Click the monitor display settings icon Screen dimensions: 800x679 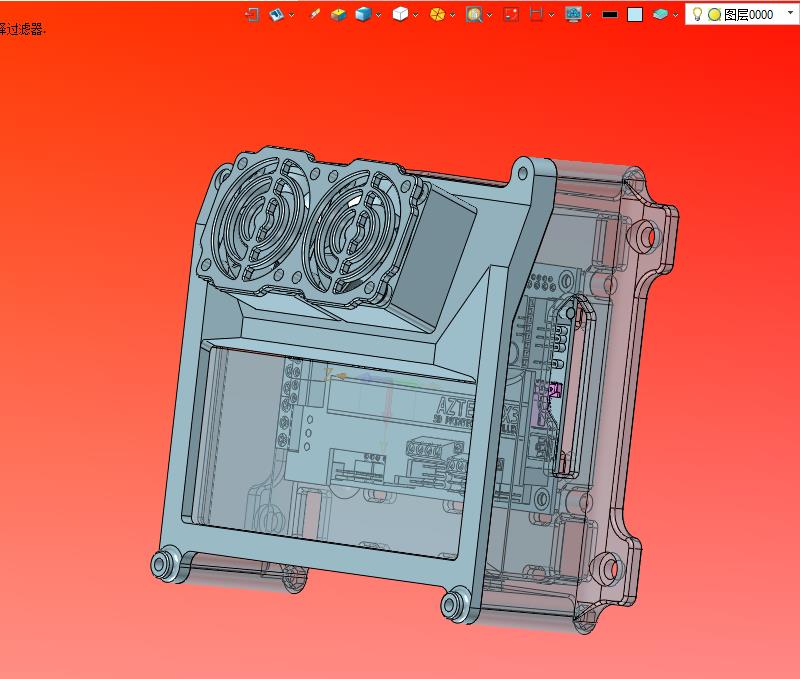(x=573, y=14)
